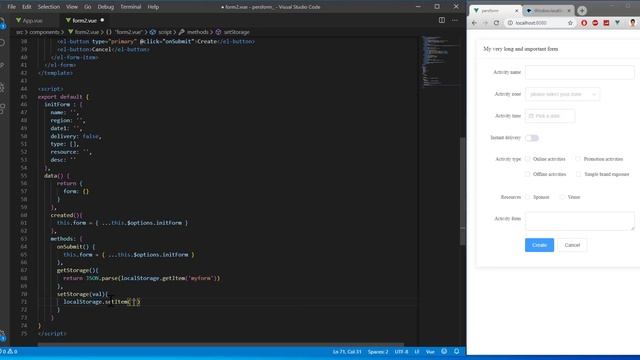
Task: Click the red Adblock extension icon
Action: pos(595,23)
